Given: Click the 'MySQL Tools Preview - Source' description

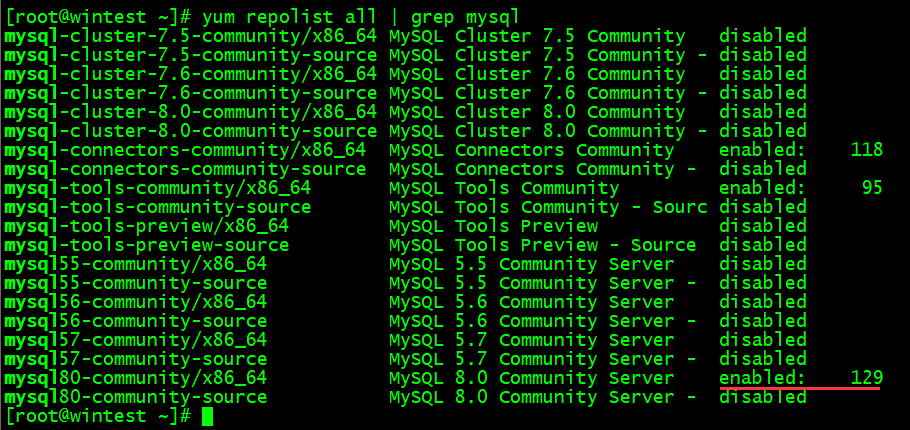Looking at the screenshot, I should [x=542, y=245].
